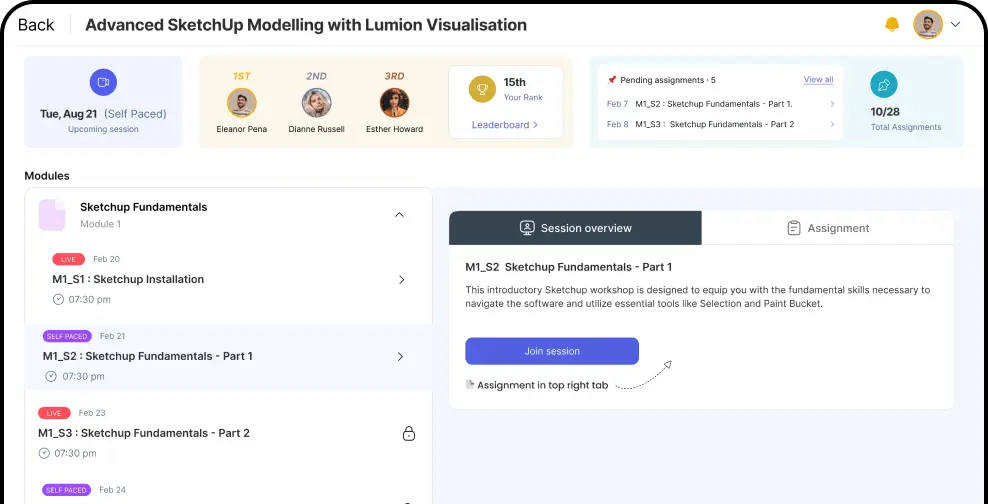Click the teal Total Assignments pen icon
Image resolution: width=988 pixels, height=504 pixels.
pyautogui.click(x=884, y=84)
